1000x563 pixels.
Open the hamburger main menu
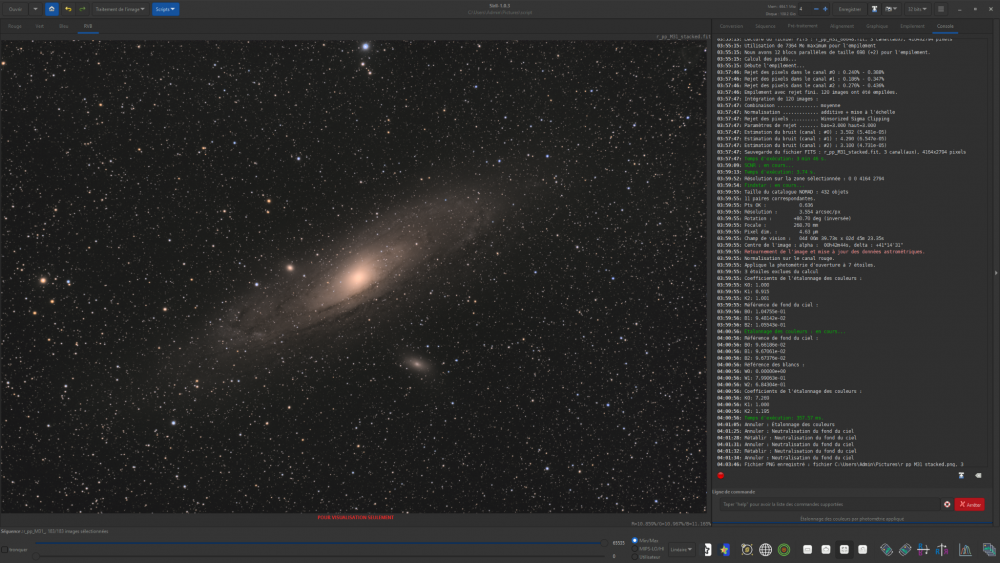click(x=941, y=9)
